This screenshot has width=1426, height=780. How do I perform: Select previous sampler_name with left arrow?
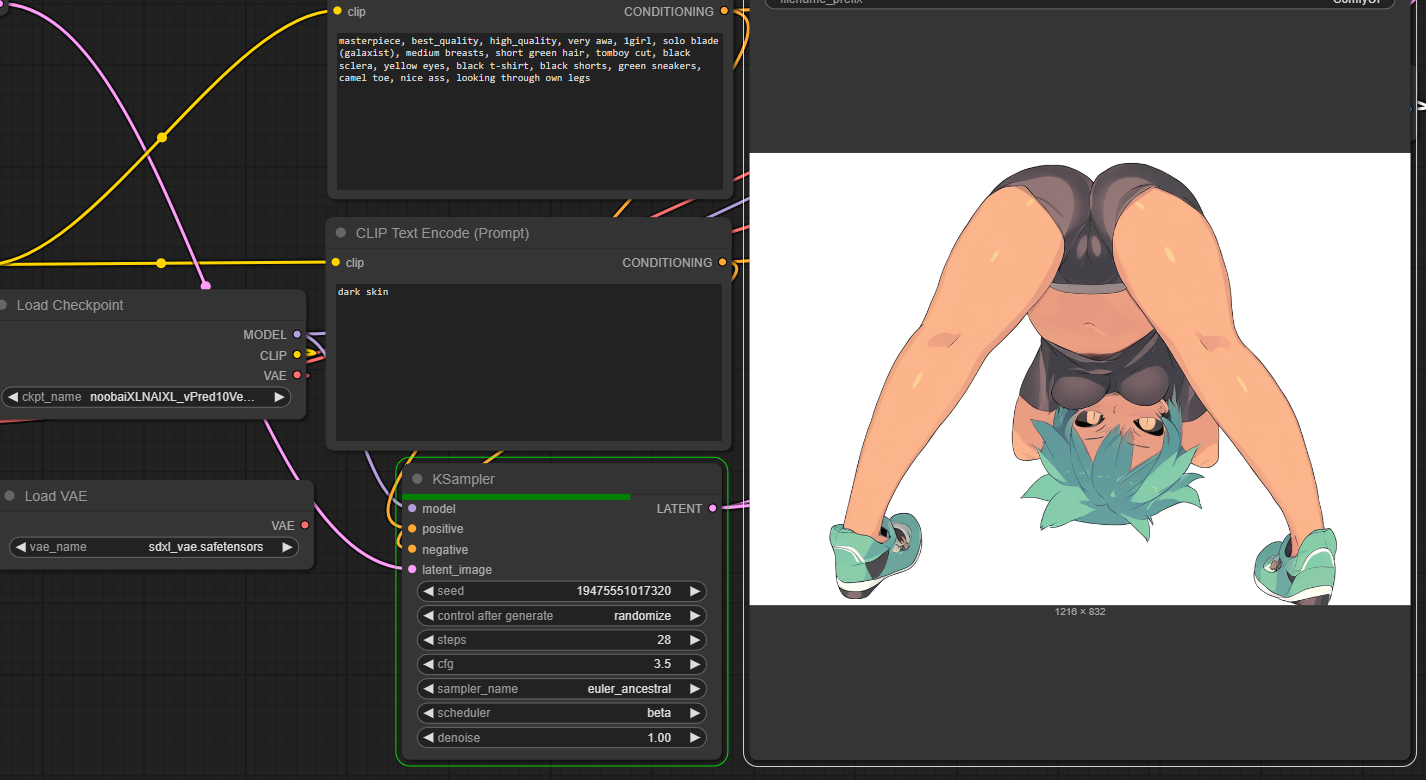428,689
